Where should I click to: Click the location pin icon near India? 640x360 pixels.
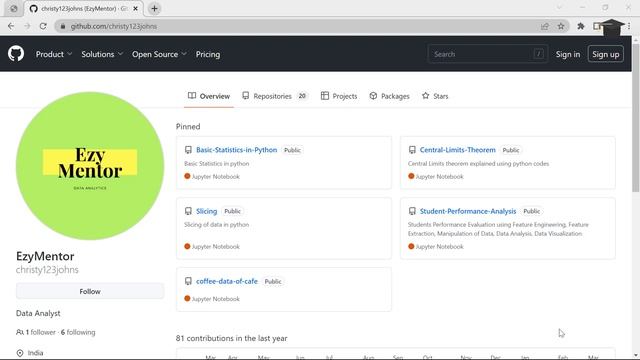coord(20,353)
